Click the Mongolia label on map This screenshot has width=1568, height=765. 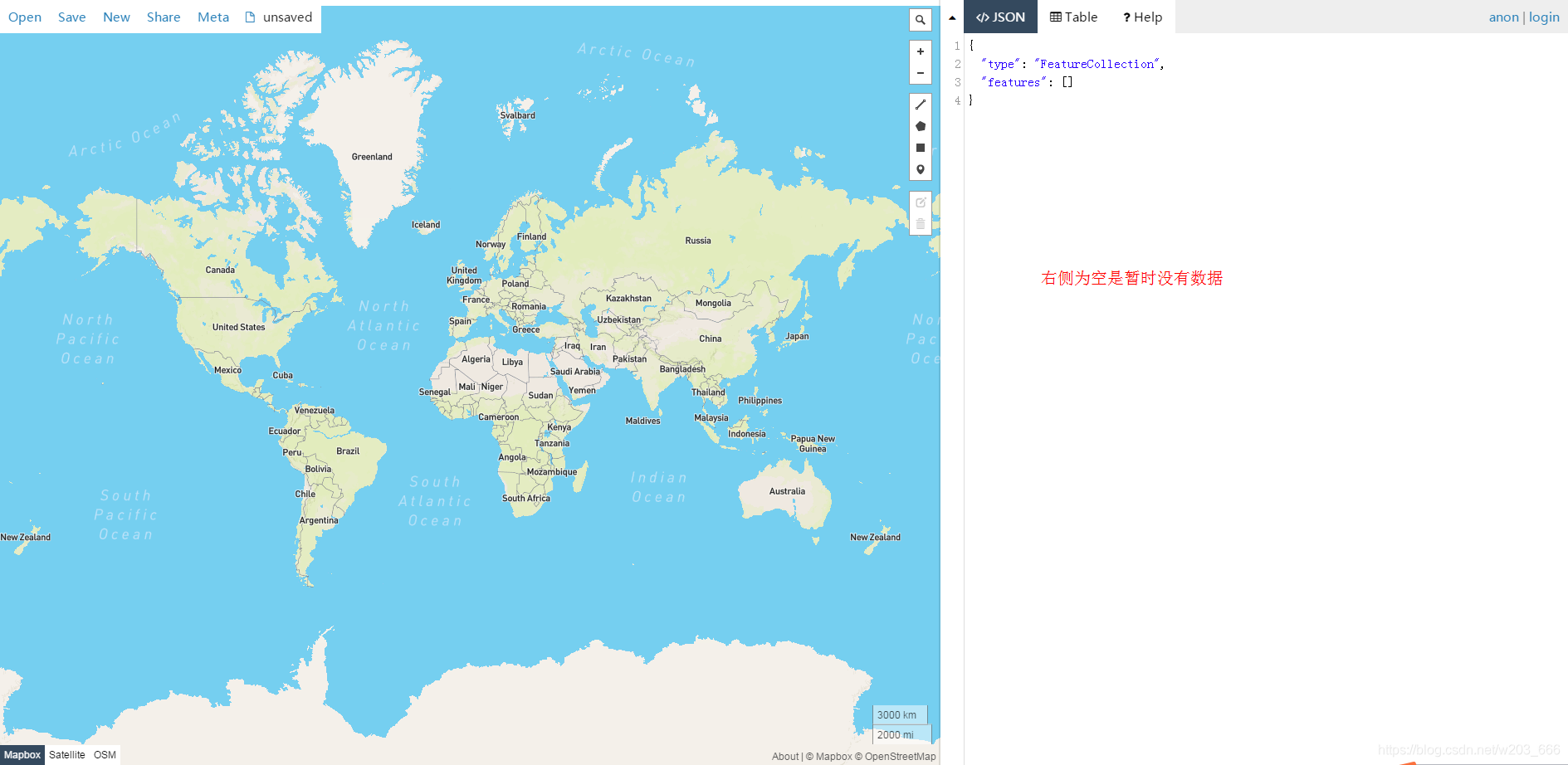(x=713, y=303)
